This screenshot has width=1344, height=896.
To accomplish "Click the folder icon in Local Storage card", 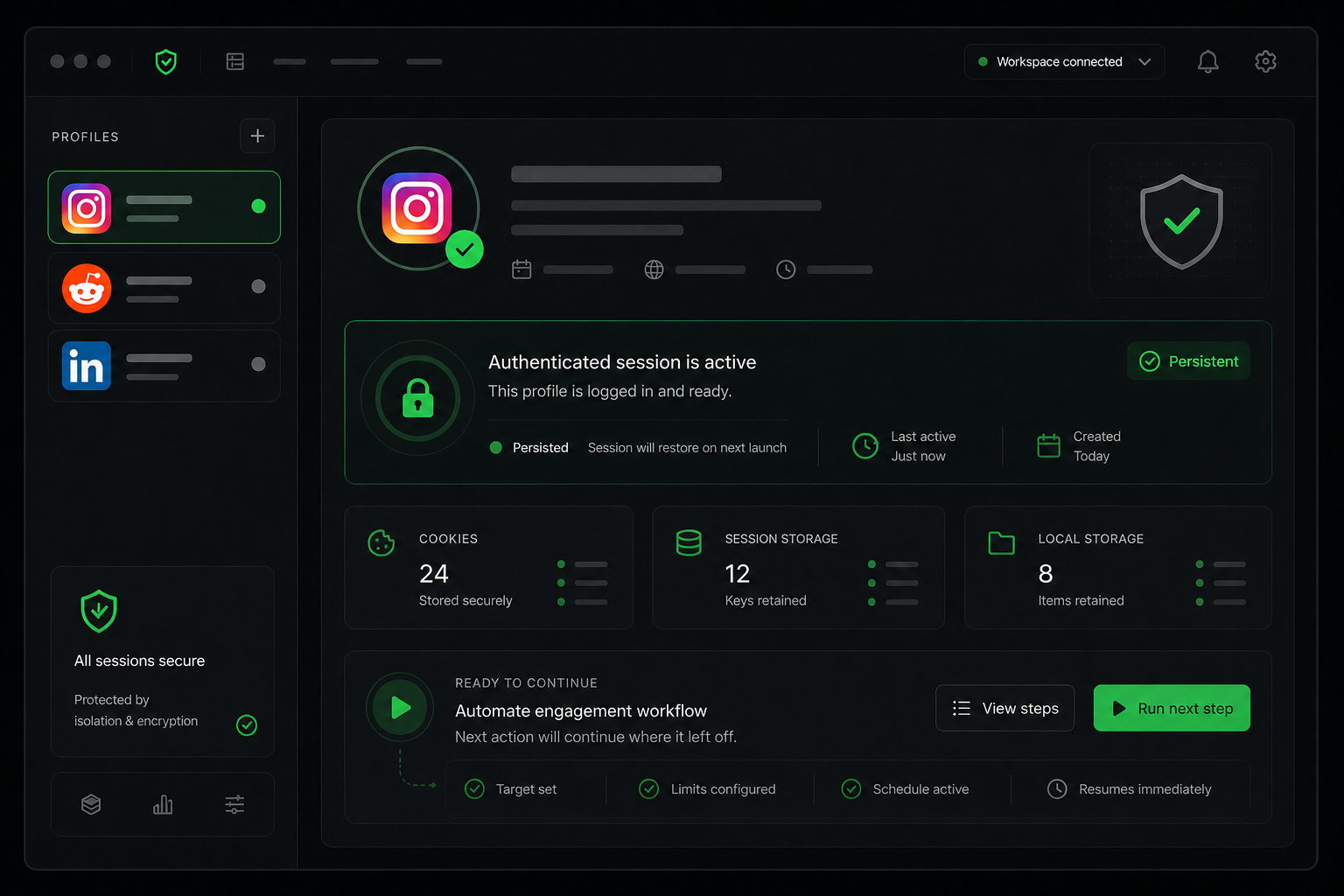I will pos(1001,543).
